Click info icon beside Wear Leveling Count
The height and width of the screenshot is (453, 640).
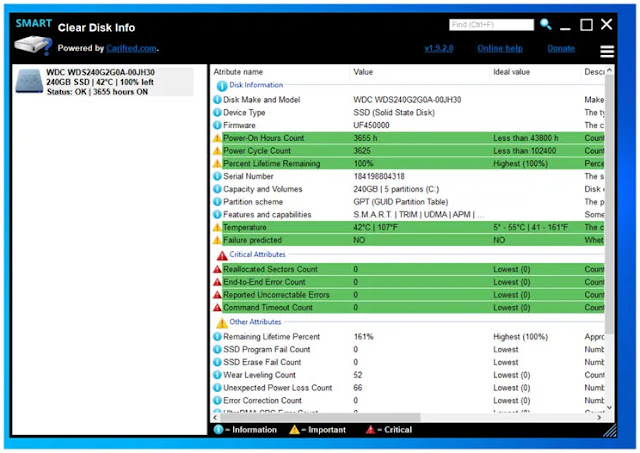click(218, 375)
